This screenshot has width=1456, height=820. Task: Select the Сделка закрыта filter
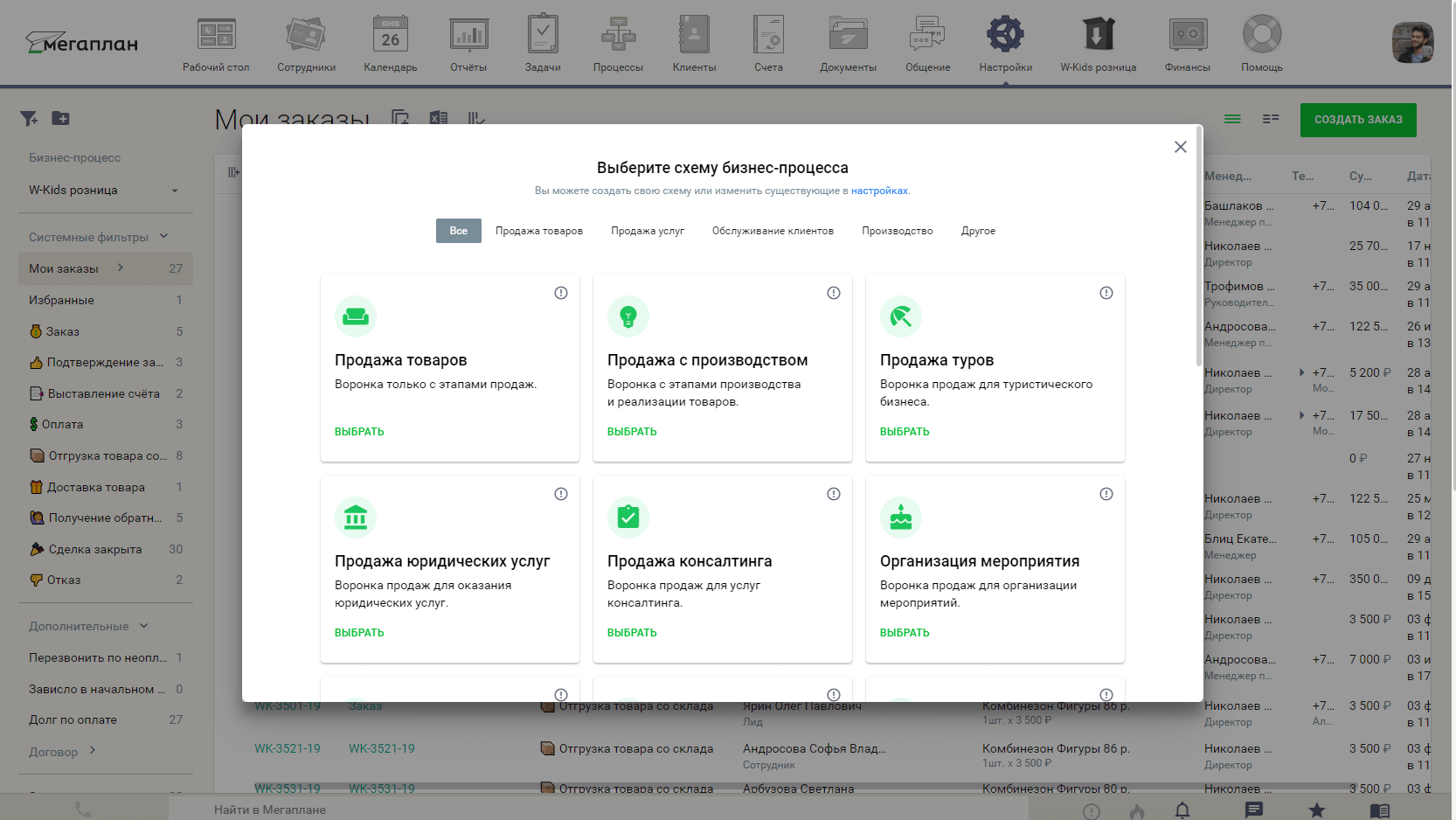(105, 549)
